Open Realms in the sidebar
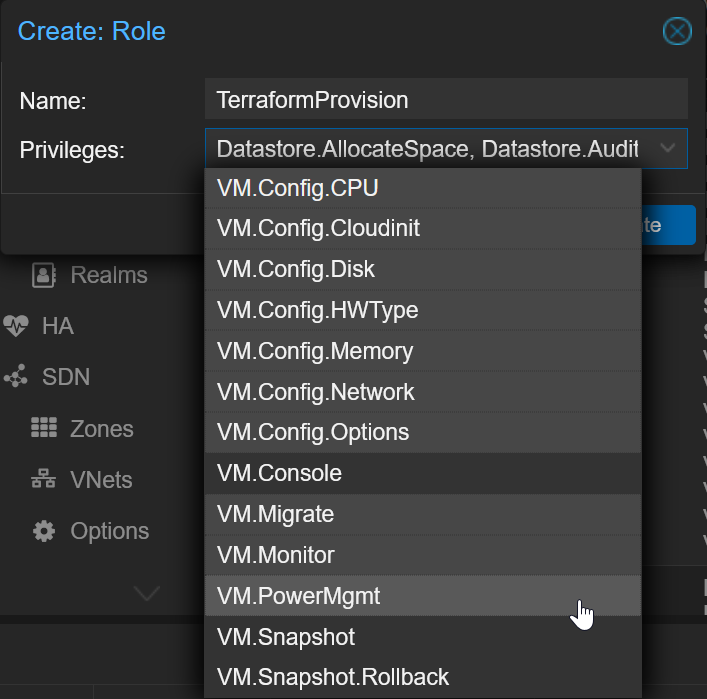The height and width of the screenshot is (699, 707). point(109,275)
